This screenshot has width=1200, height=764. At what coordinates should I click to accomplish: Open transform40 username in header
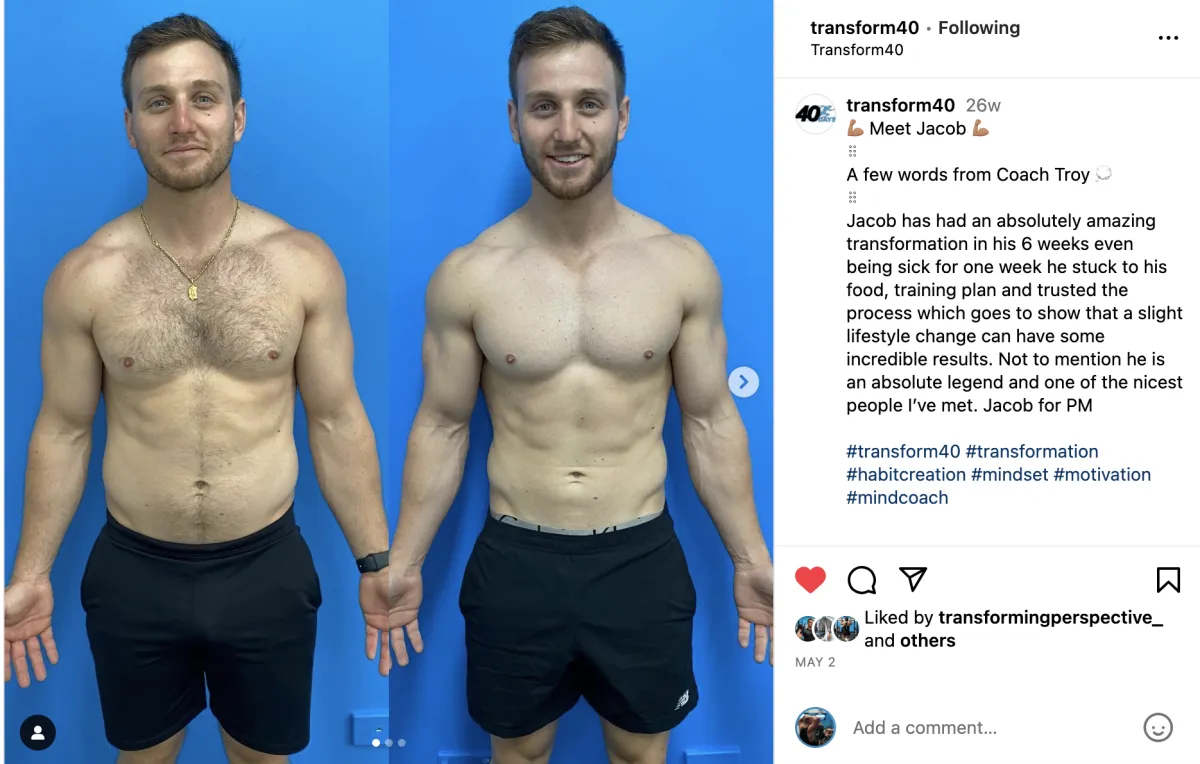[865, 28]
